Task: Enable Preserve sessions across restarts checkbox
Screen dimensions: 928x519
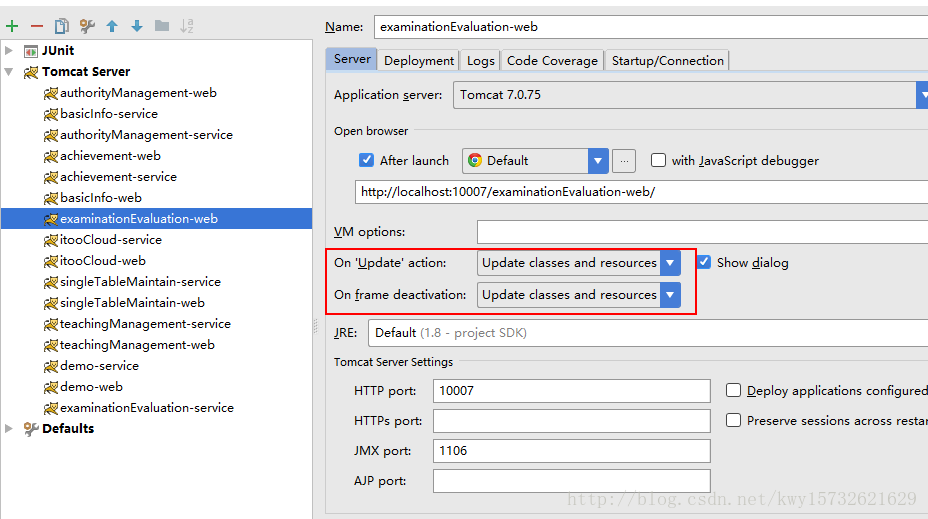Action: pyautogui.click(x=733, y=420)
